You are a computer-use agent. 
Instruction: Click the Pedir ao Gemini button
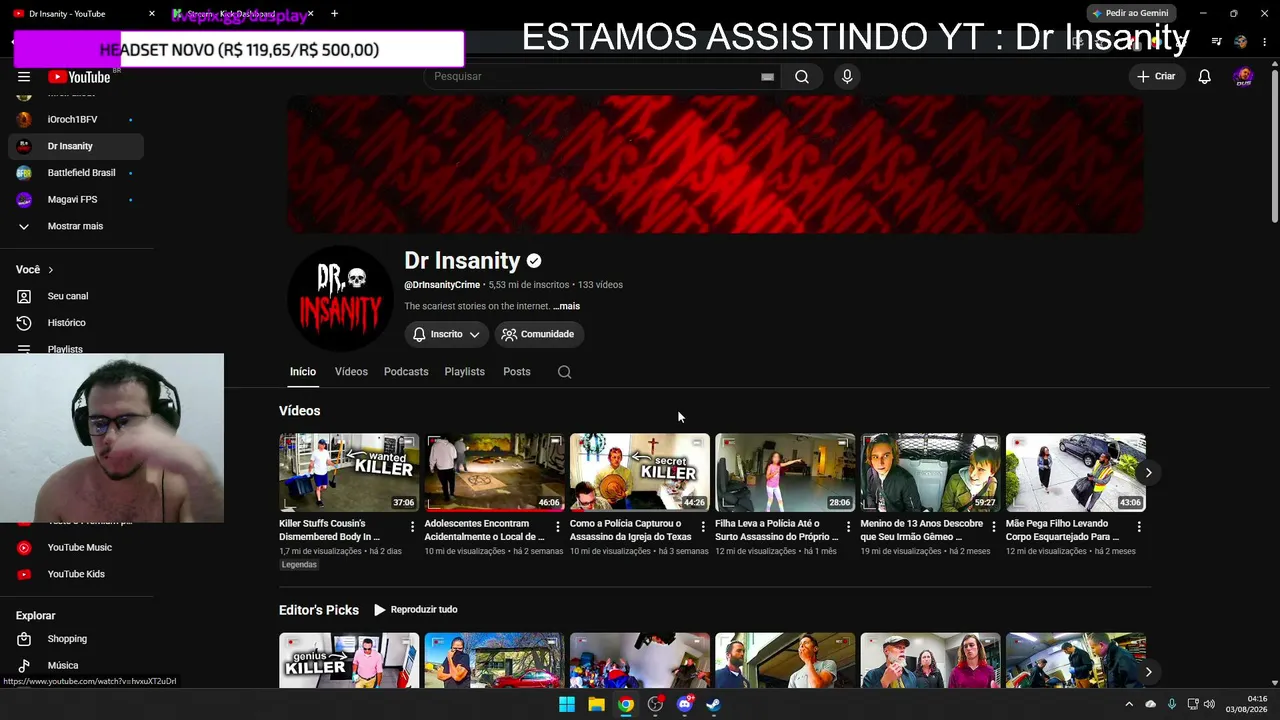1130,14
